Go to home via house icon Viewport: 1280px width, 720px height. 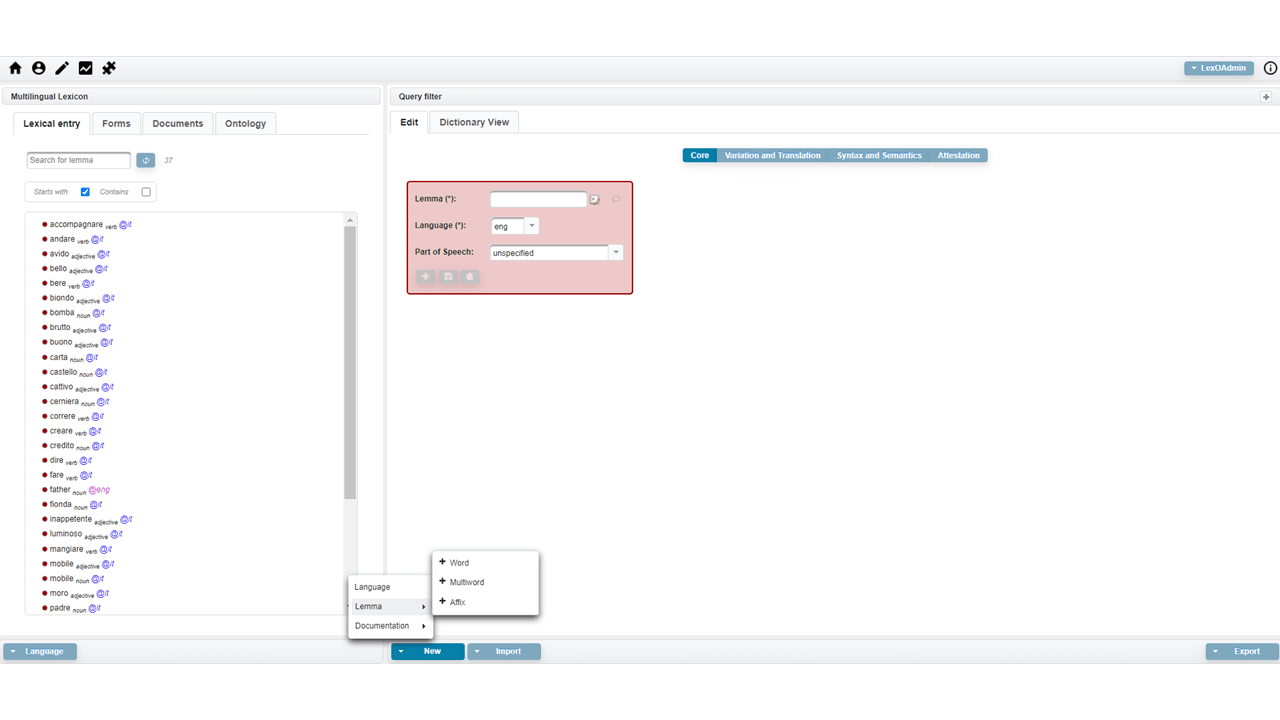pos(15,68)
